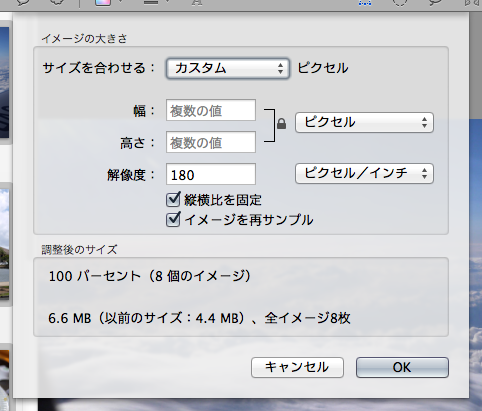
Task: Open the text font 'A' tool
Action: [x=197, y=3]
